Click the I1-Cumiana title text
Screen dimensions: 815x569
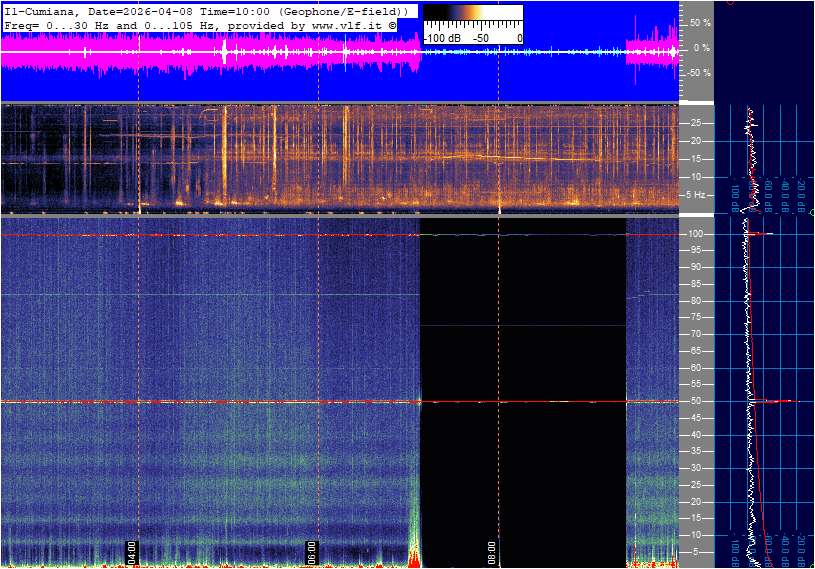pyautogui.click(x=40, y=9)
